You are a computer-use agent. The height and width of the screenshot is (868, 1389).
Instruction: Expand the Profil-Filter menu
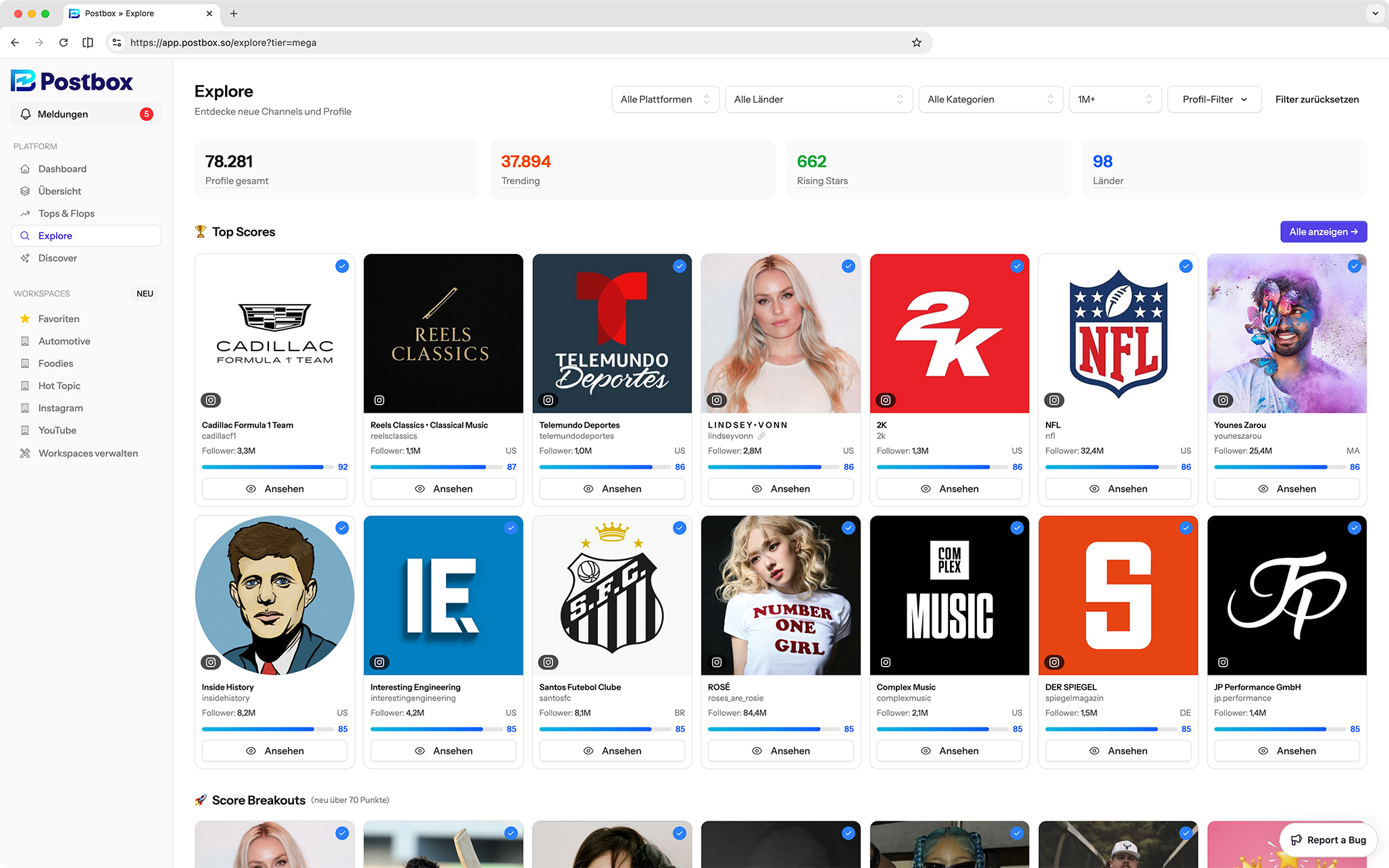coord(1214,99)
